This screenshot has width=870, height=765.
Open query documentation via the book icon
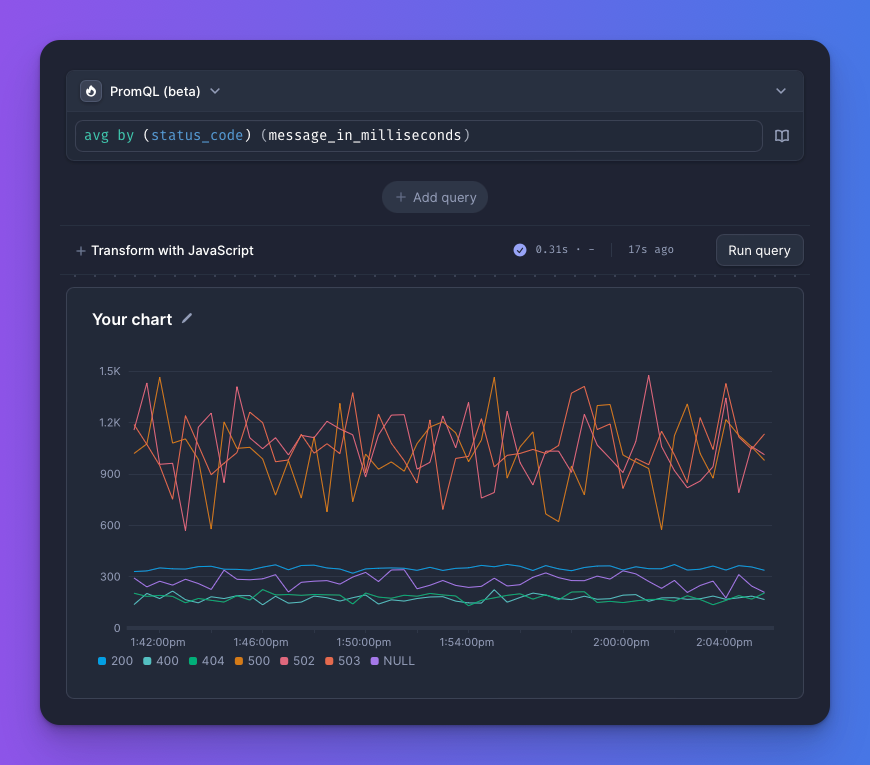pyautogui.click(x=781, y=136)
